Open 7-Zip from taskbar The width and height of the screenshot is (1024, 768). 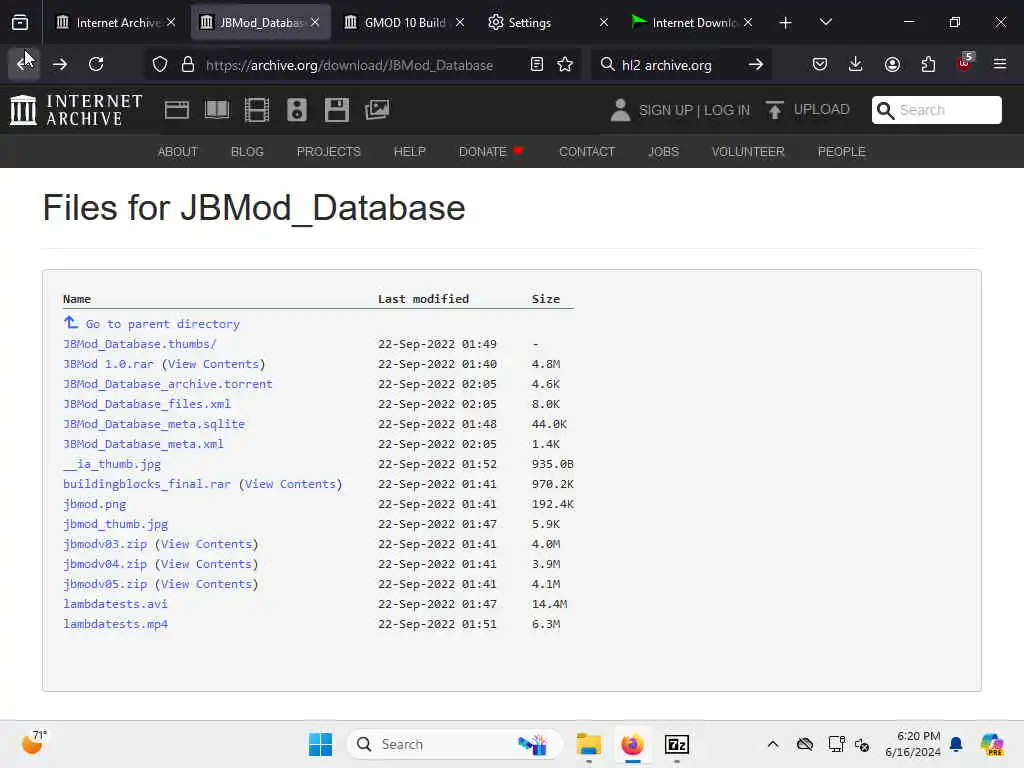677,744
